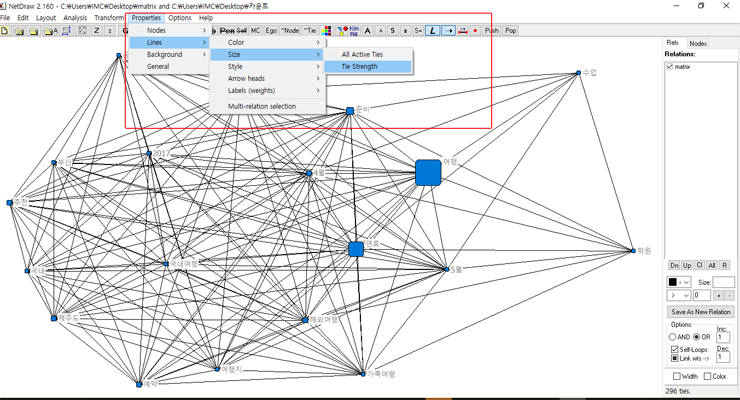Click the color palette grid icon
This screenshot has width=740, height=400.
(327, 31)
